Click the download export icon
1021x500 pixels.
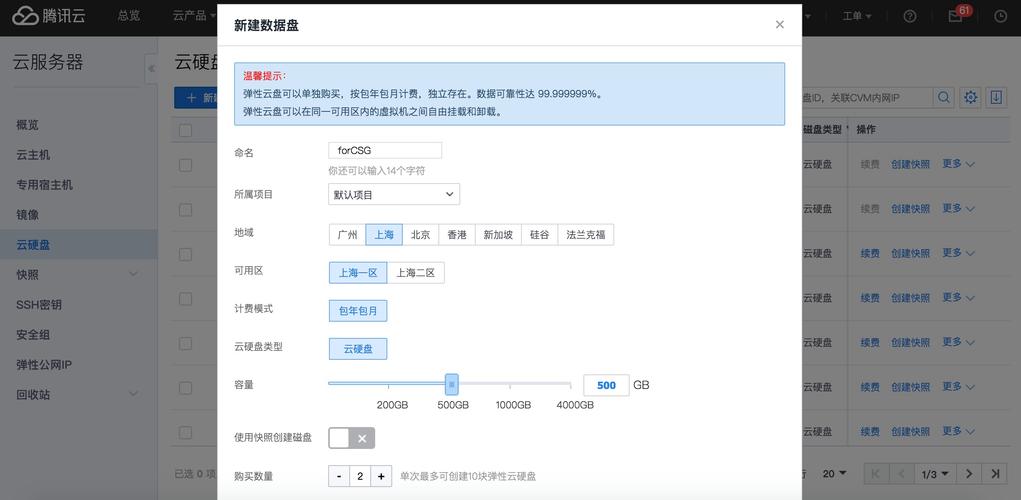pos(996,98)
